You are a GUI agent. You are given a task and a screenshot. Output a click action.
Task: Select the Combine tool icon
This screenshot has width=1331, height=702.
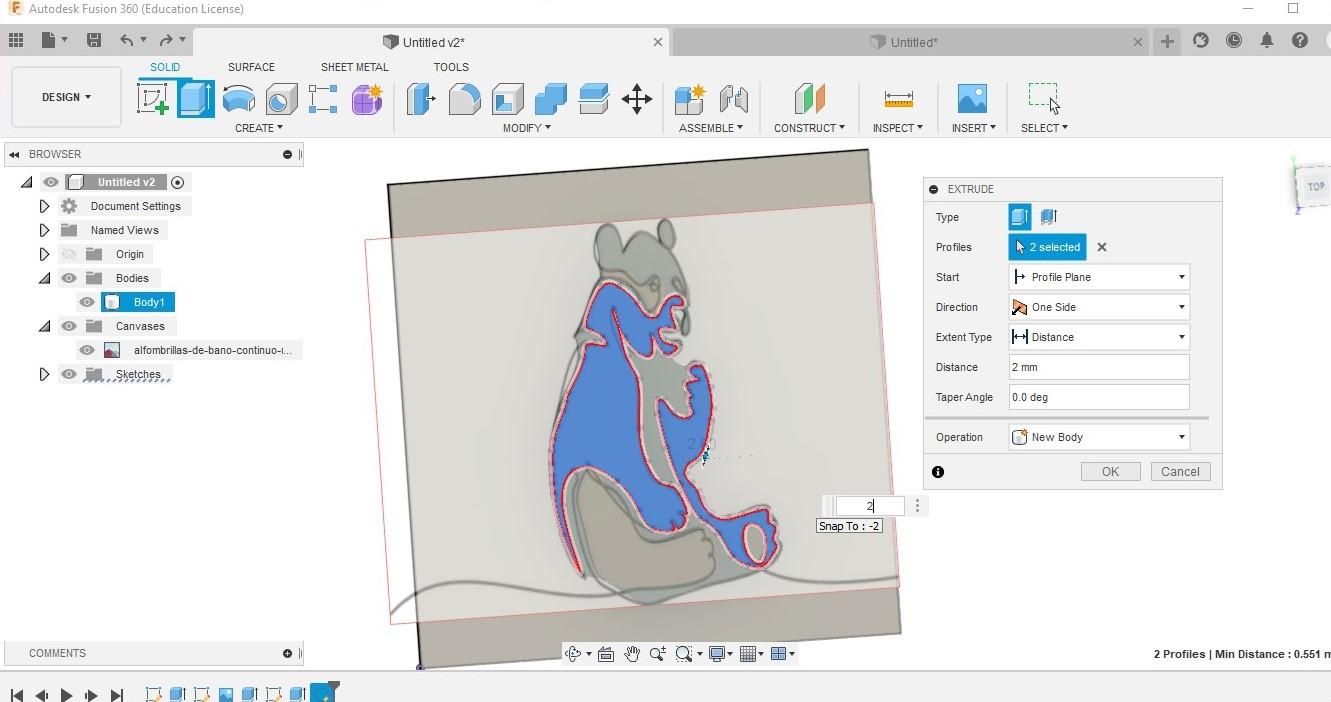click(550, 99)
